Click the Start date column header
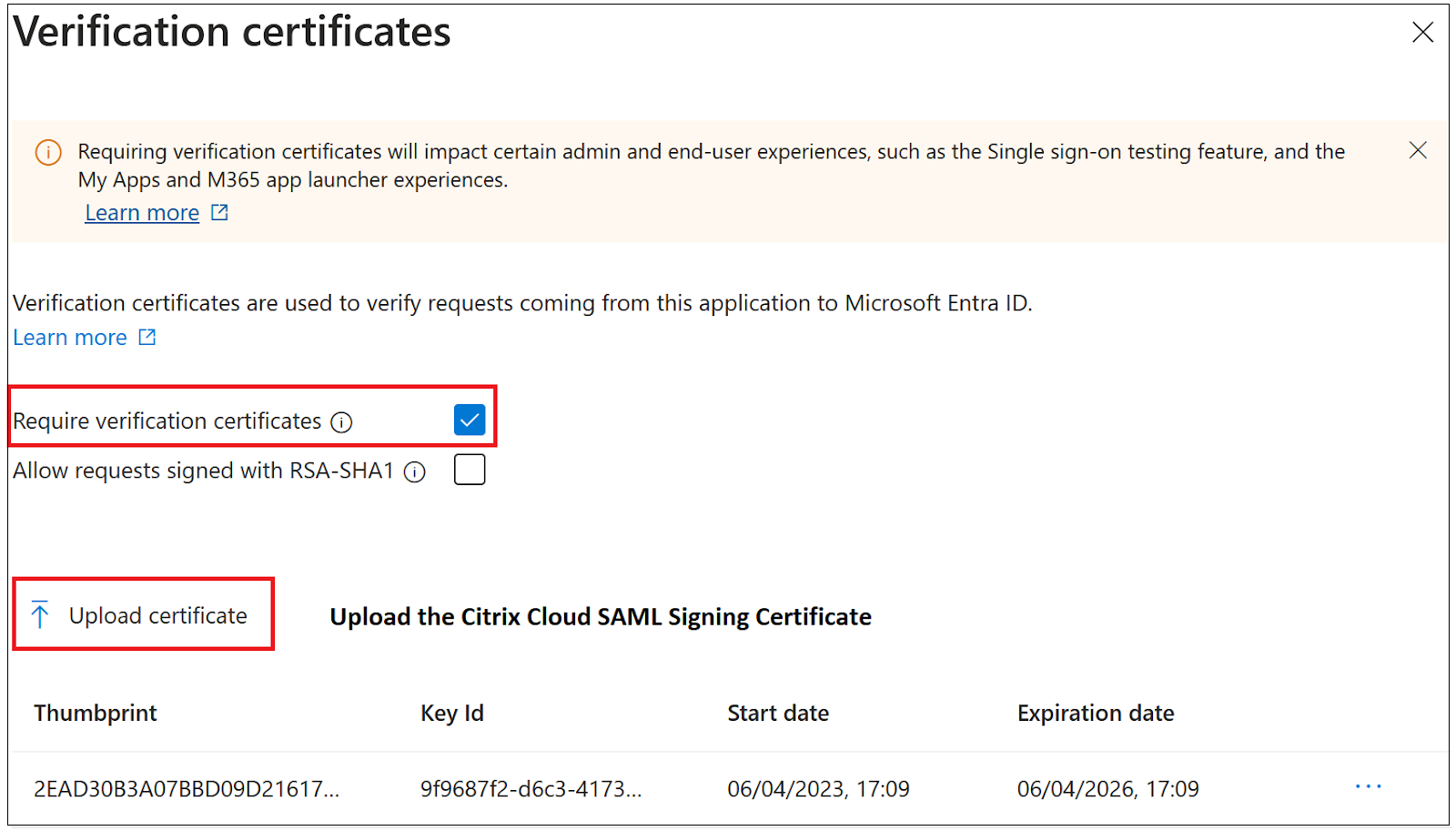 point(778,713)
